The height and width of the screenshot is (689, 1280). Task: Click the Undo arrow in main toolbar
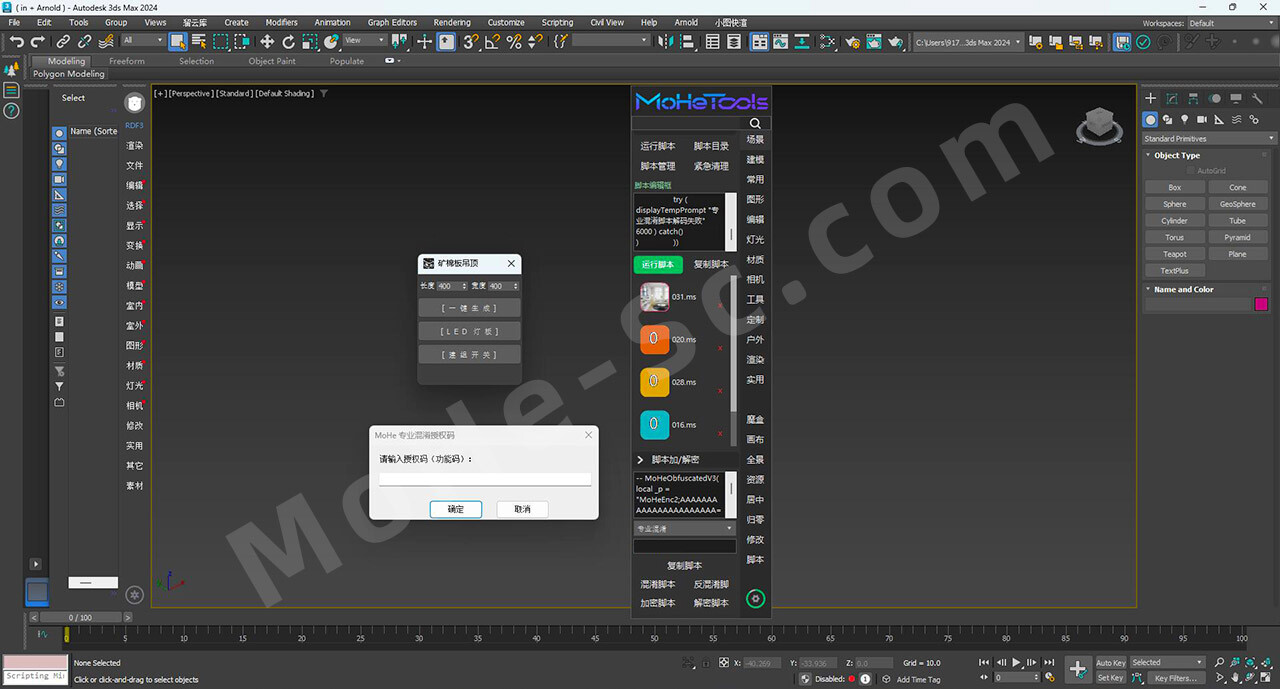coord(17,42)
